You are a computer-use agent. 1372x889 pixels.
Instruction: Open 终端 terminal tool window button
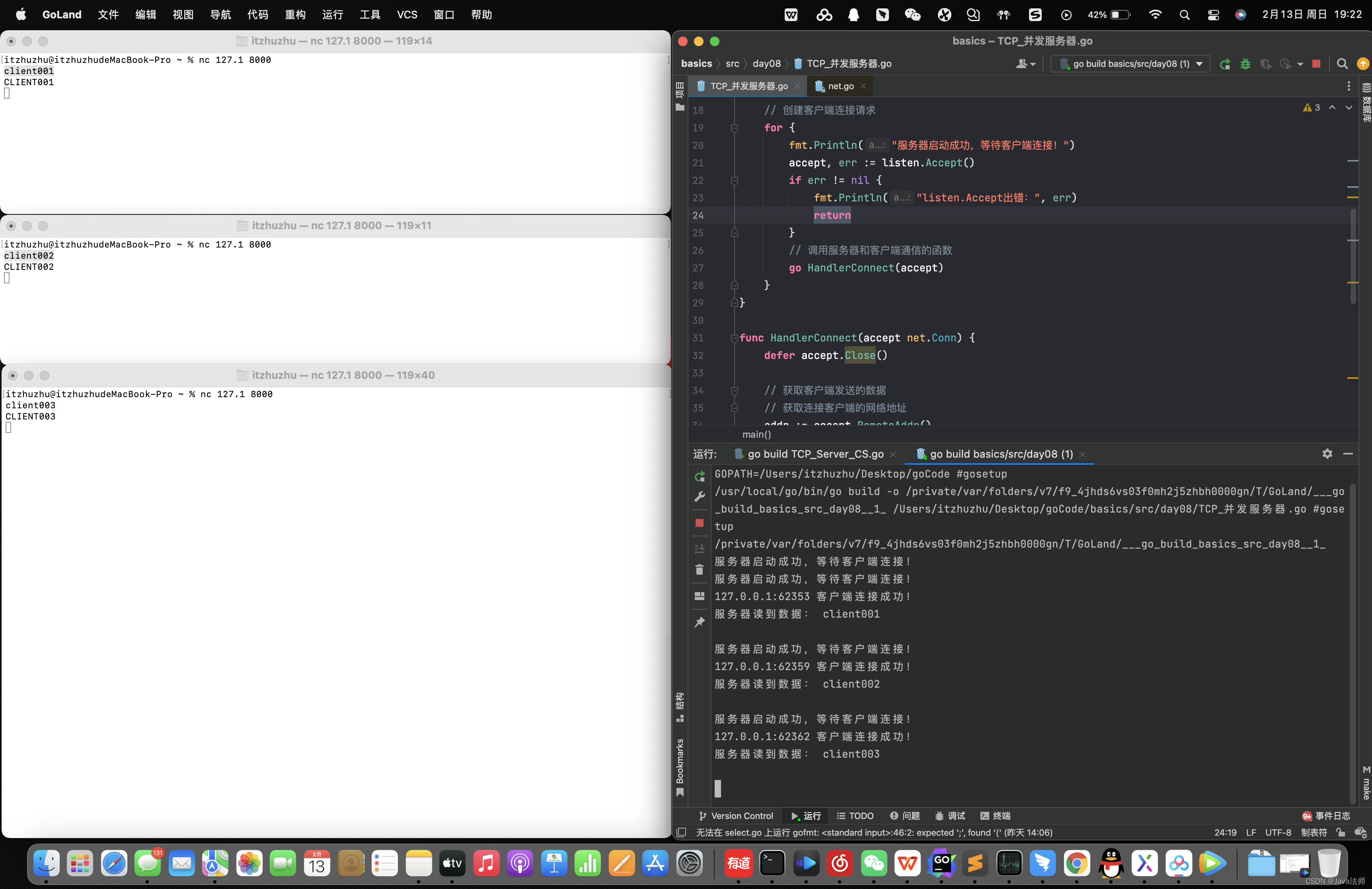996,816
